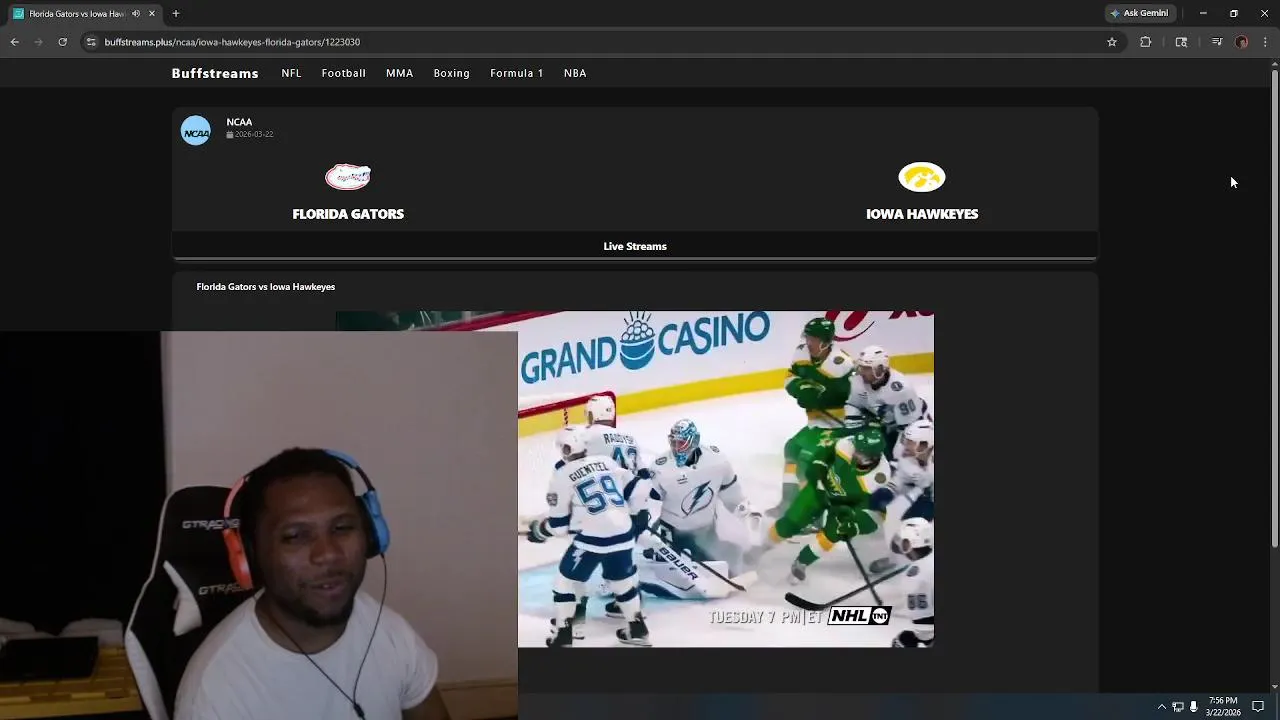Click the Florida Gators vs Iowa Hawkeyes heading
The width and height of the screenshot is (1280, 720).
(x=266, y=287)
